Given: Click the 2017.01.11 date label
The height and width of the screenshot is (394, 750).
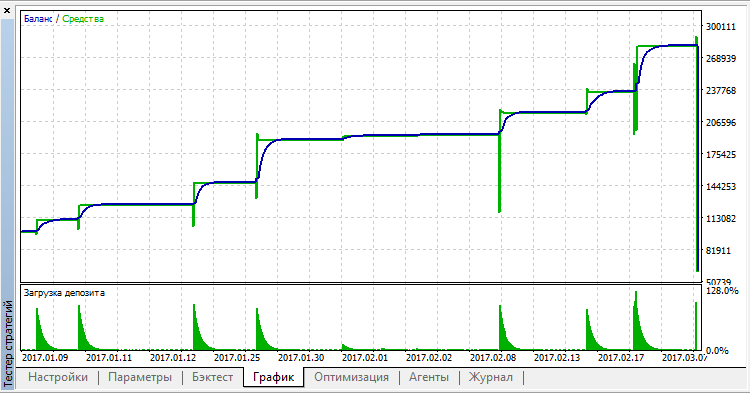Looking at the screenshot, I should pyautogui.click(x=109, y=357).
